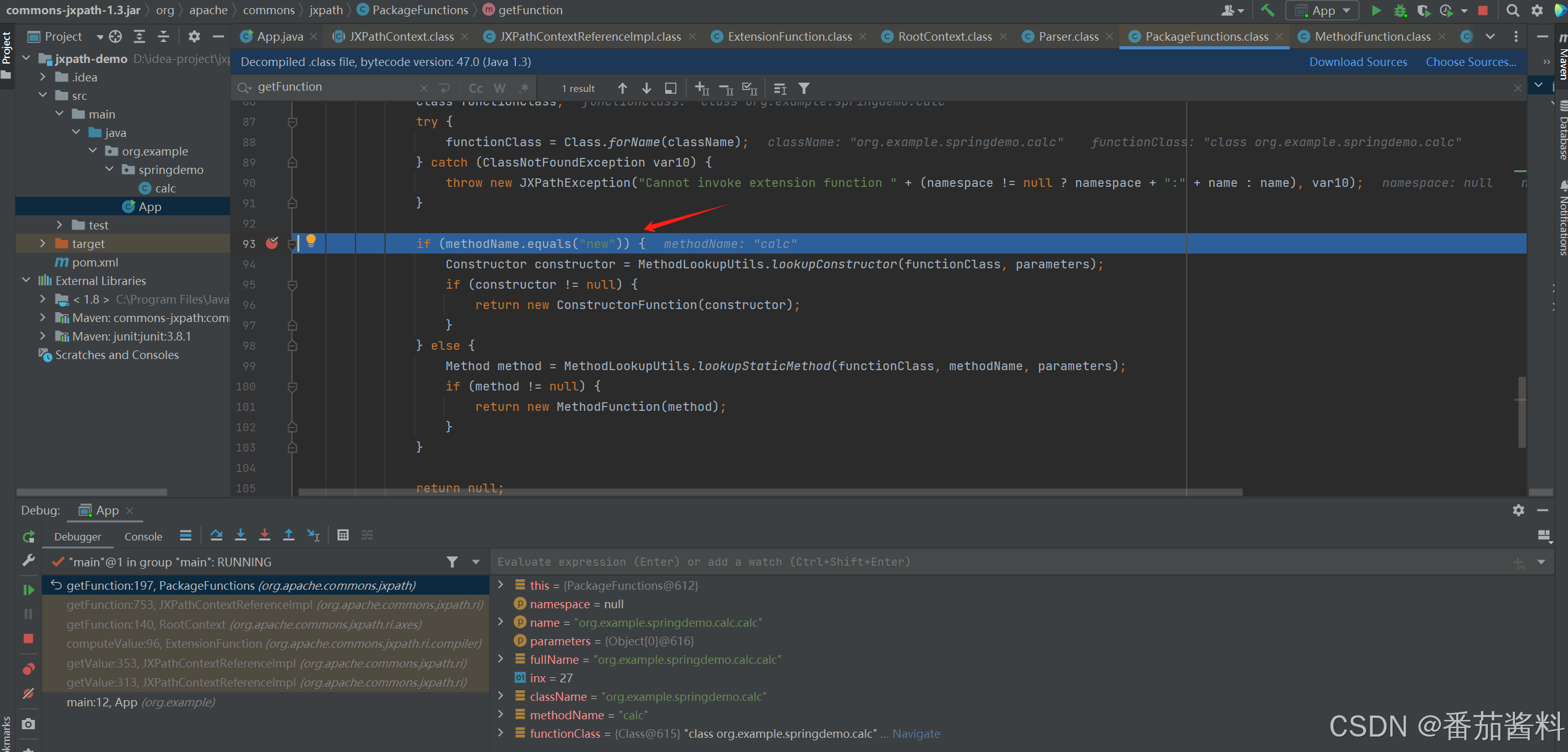This screenshot has height=752, width=1568.
Task: Open thread selector dropdown arrow
Action: [x=476, y=562]
